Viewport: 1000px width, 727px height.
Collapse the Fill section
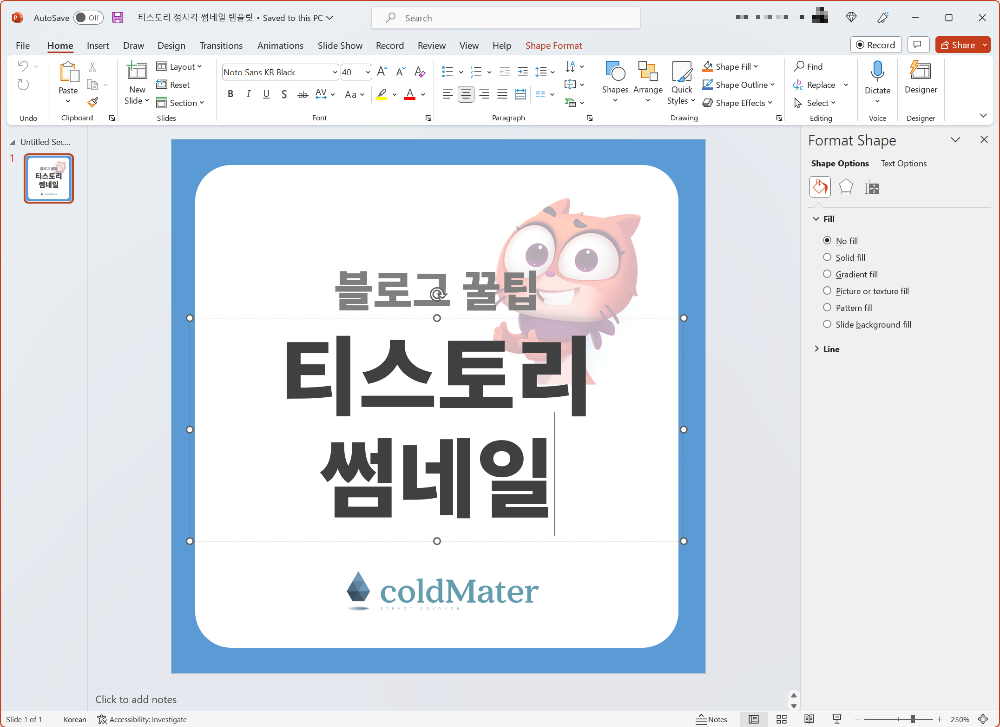click(x=818, y=218)
